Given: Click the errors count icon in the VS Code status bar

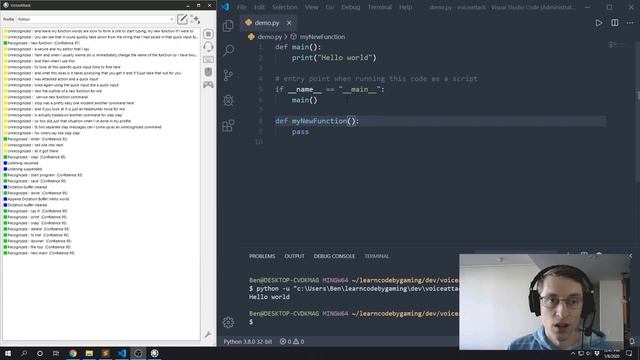Looking at the screenshot, I should [283, 342].
